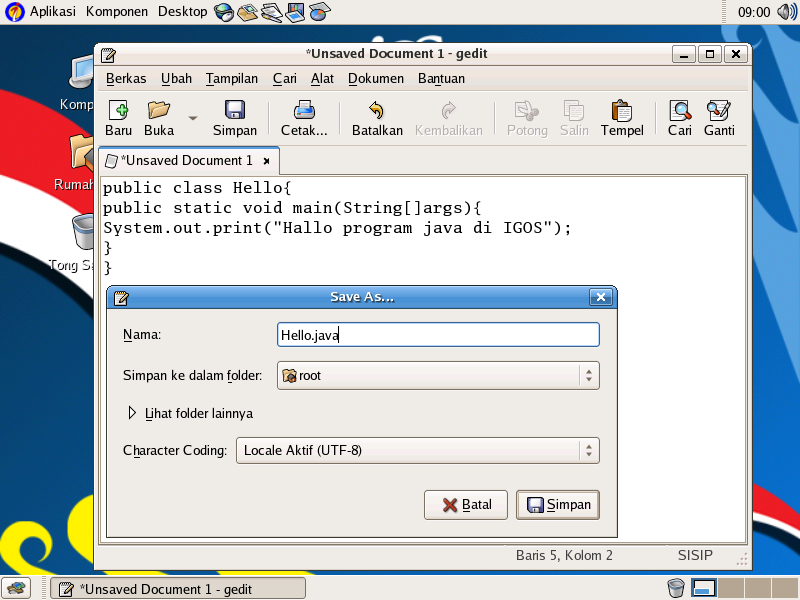Image resolution: width=800 pixels, height=600 pixels.
Task: Switch to the first workspace in the switcher
Action: [704, 588]
